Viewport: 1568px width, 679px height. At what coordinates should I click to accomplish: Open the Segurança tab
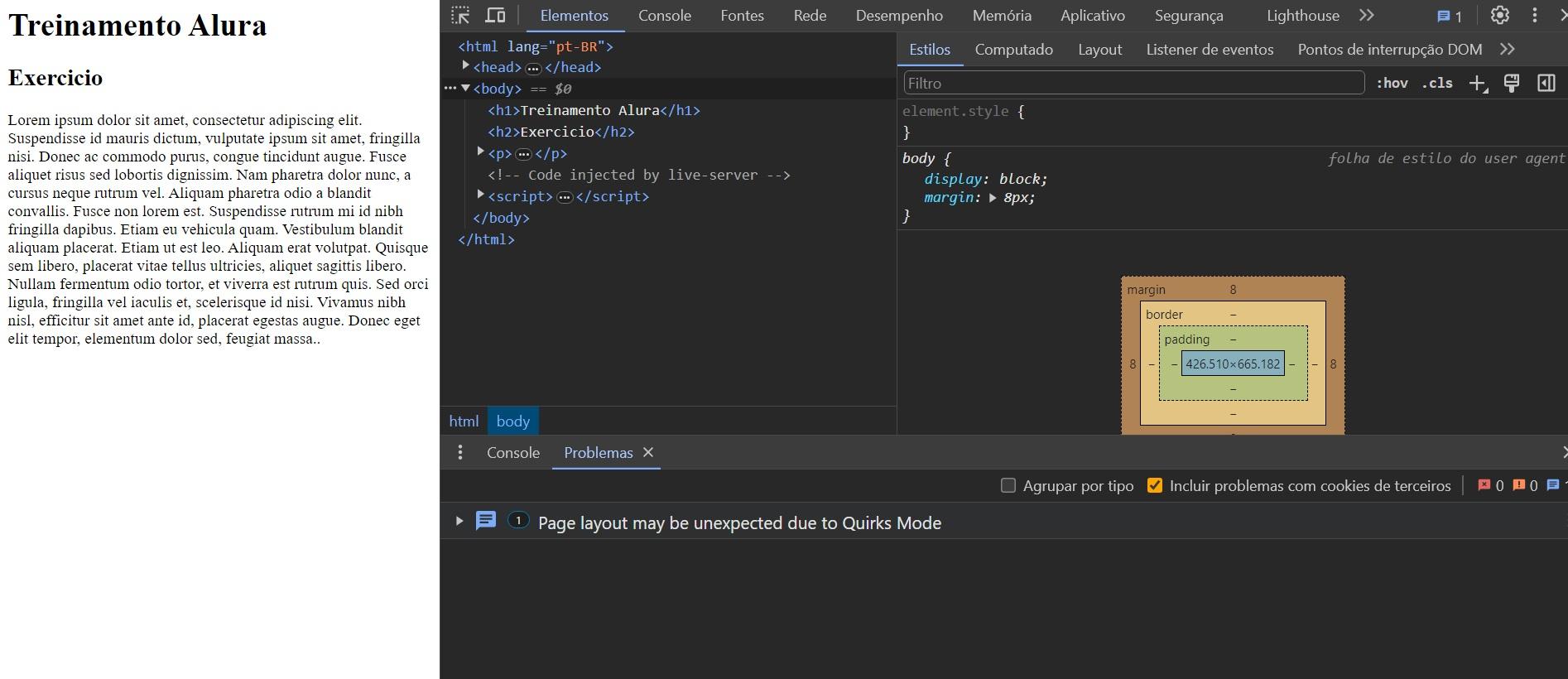coord(1189,16)
